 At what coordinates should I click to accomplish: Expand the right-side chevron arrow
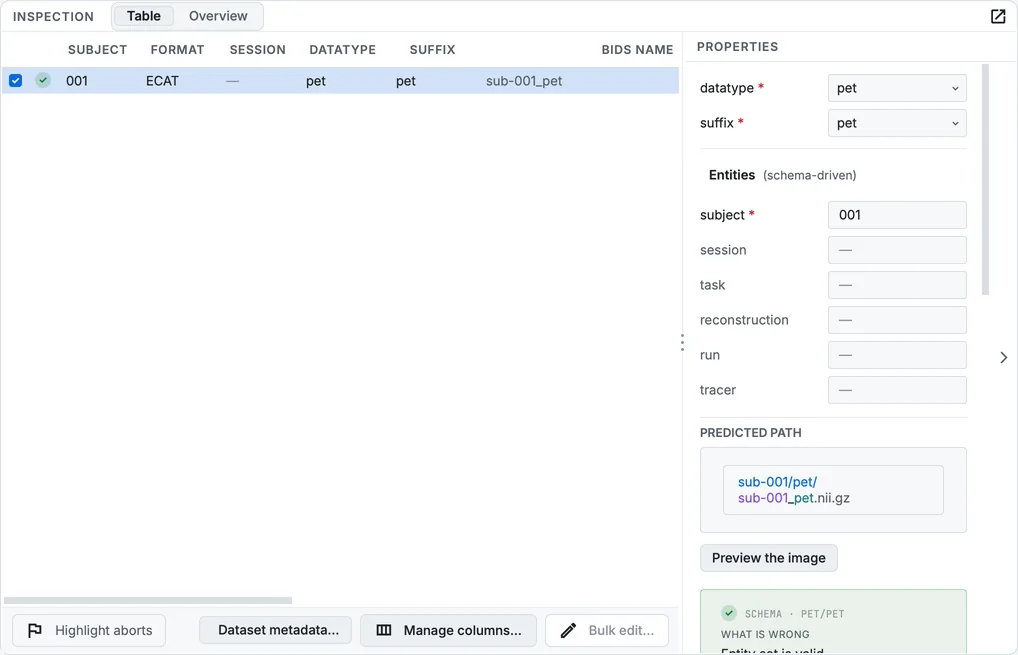click(1004, 357)
